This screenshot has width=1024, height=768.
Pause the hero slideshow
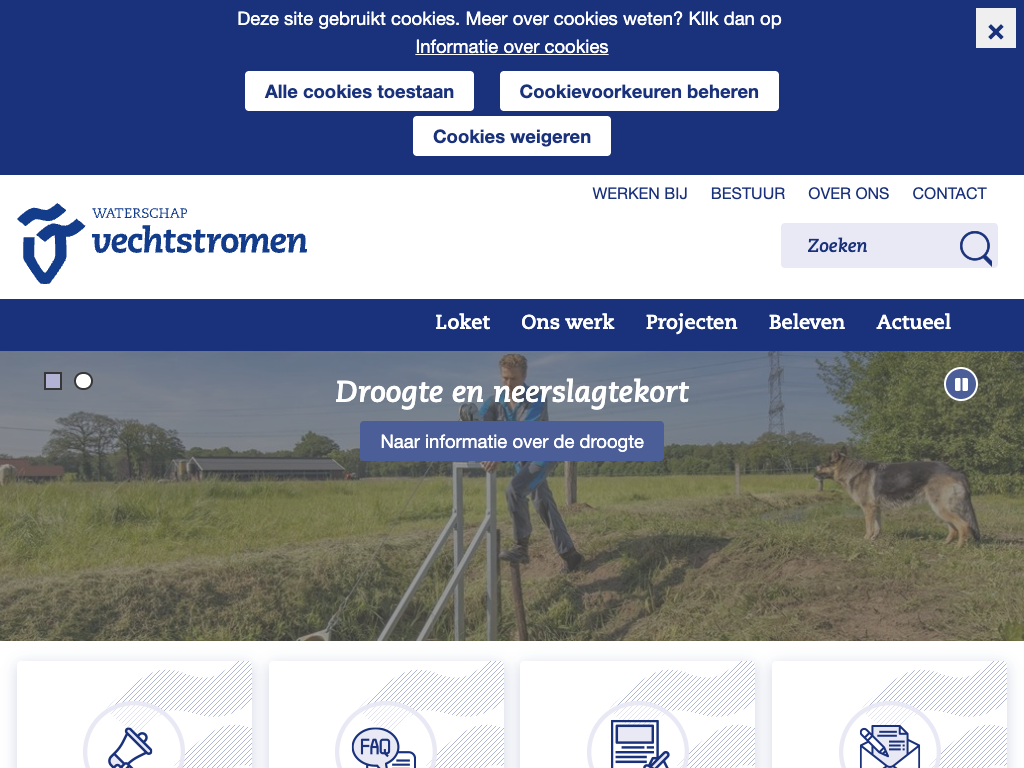(x=961, y=384)
